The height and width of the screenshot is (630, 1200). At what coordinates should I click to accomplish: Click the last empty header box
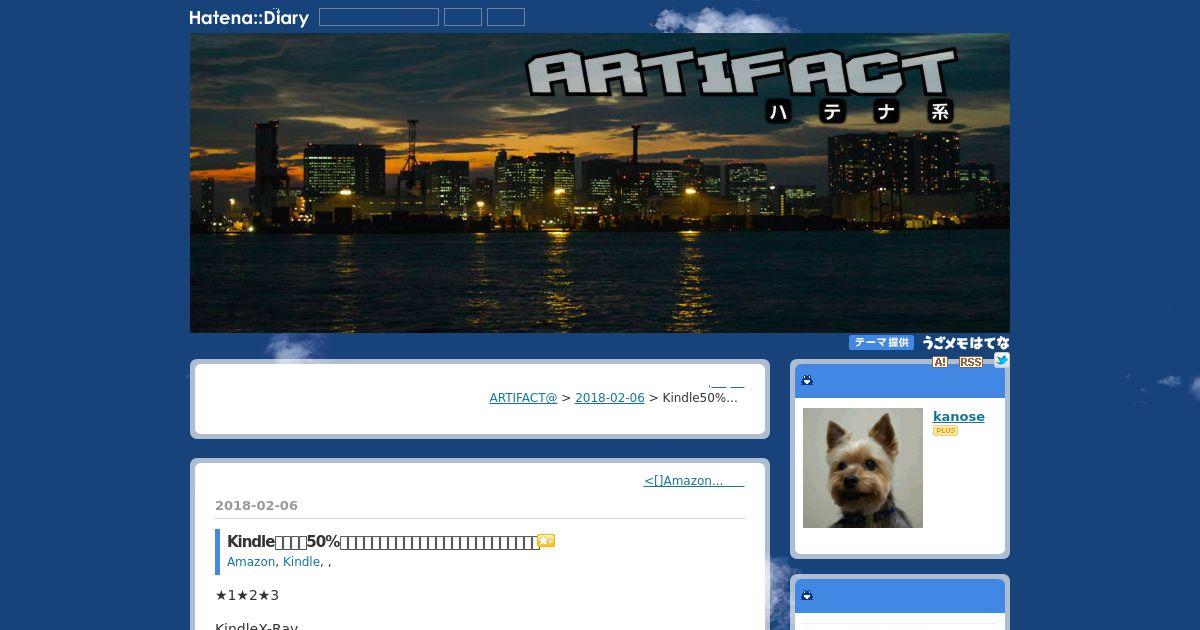[x=506, y=17]
